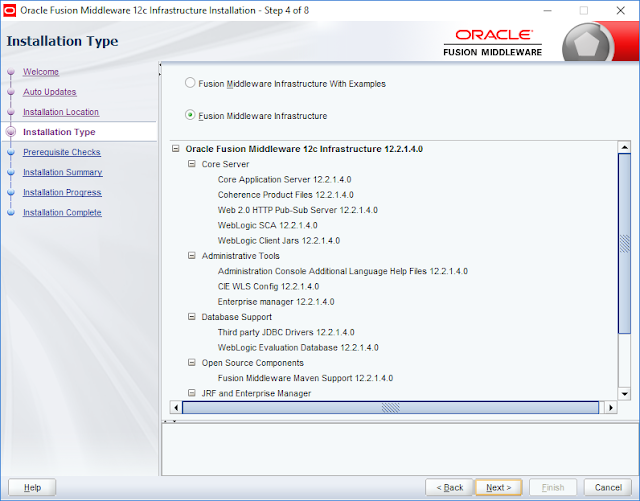This screenshot has height=501, width=640.
Task: Click the Administrative Tools label
Action: click(240, 256)
